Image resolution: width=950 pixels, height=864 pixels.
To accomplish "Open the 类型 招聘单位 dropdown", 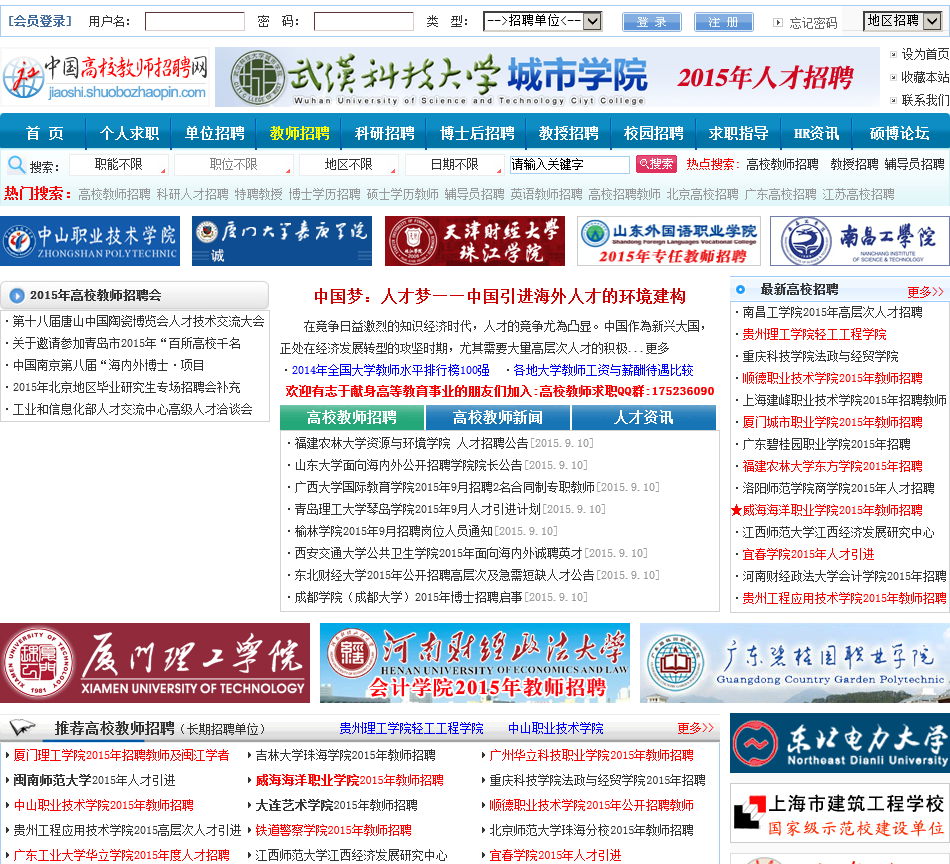I will click(542, 21).
